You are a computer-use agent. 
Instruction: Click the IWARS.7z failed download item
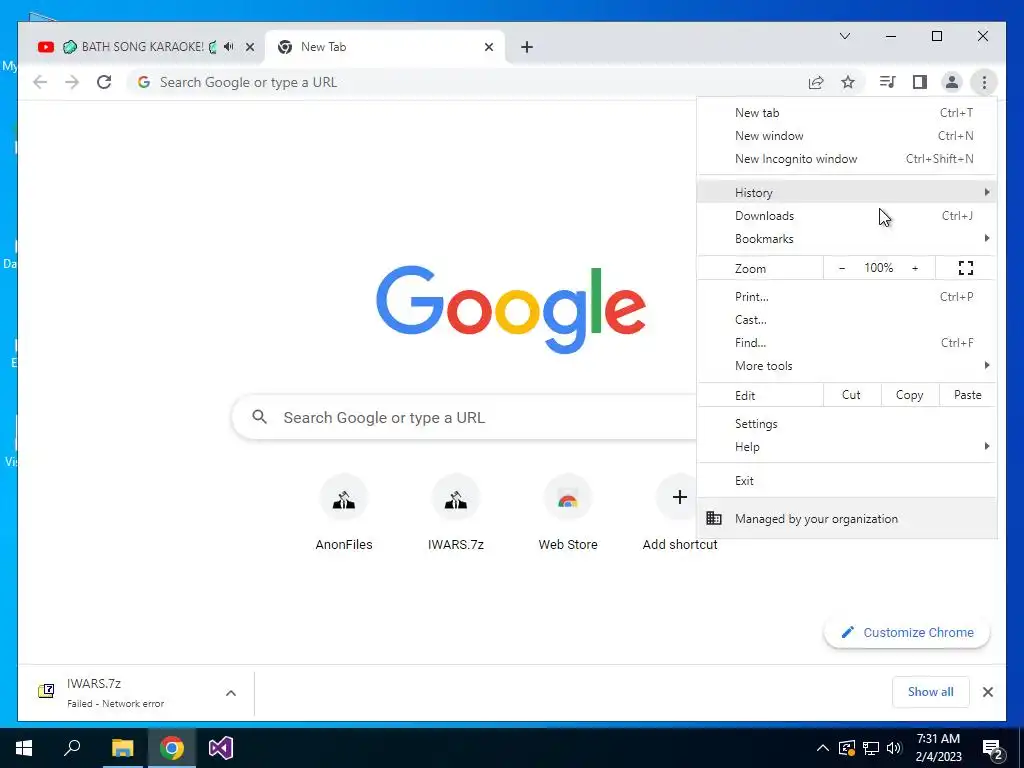coord(124,693)
